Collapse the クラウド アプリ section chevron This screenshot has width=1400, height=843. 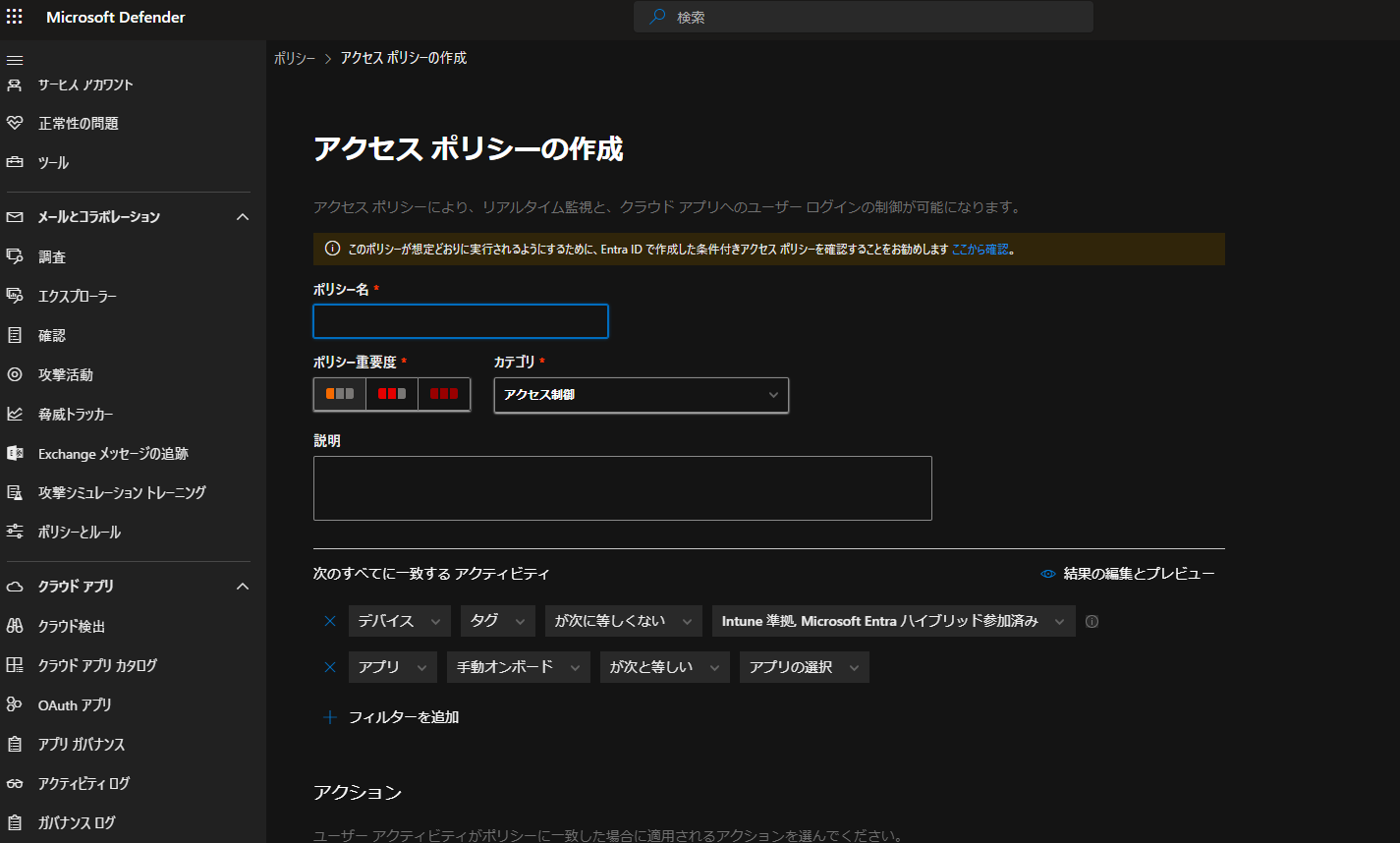click(243, 586)
